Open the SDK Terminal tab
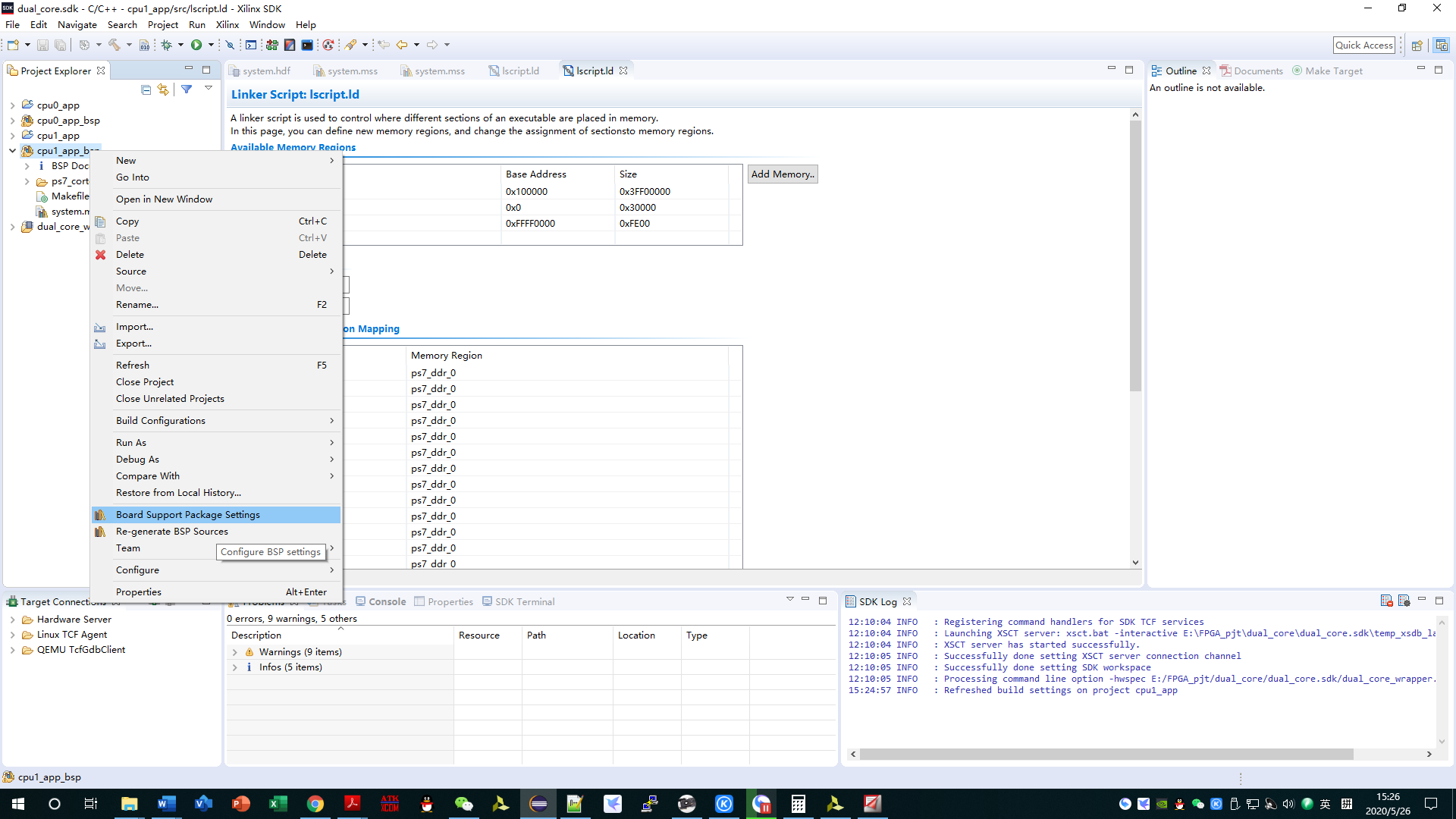The image size is (1456, 819). 524,601
